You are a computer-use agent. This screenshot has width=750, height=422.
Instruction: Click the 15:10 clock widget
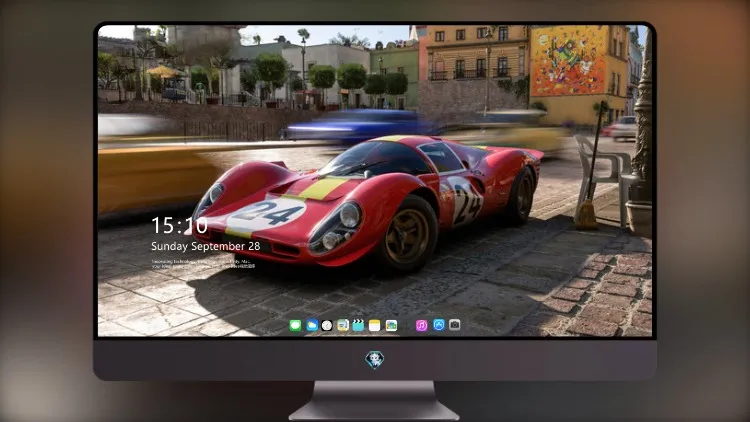179,225
